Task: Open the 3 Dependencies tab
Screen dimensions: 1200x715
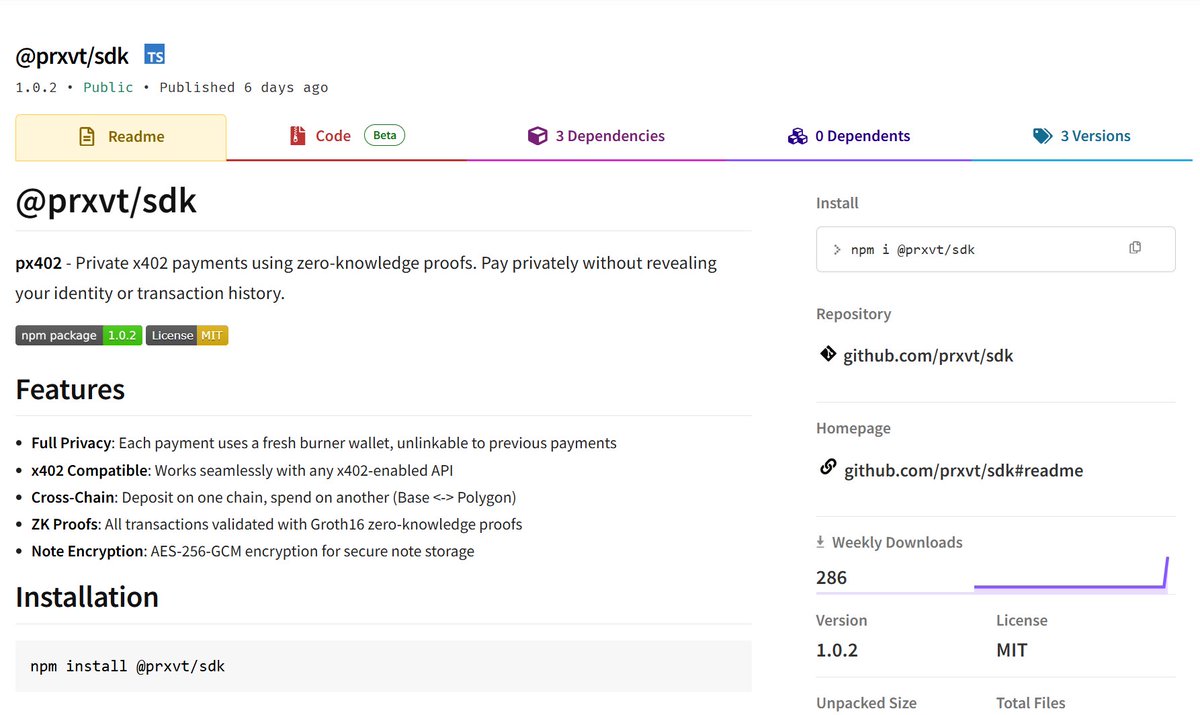Action: [596, 136]
